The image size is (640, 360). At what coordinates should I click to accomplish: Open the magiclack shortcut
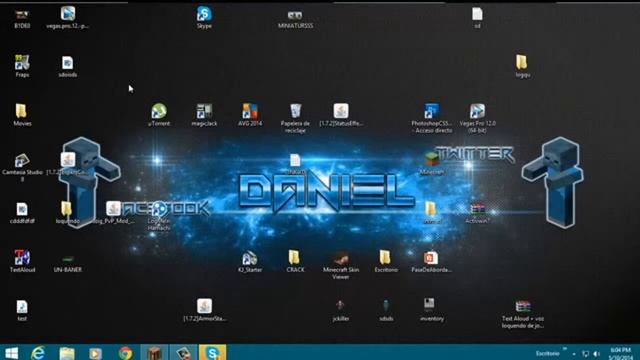point(204,111)
